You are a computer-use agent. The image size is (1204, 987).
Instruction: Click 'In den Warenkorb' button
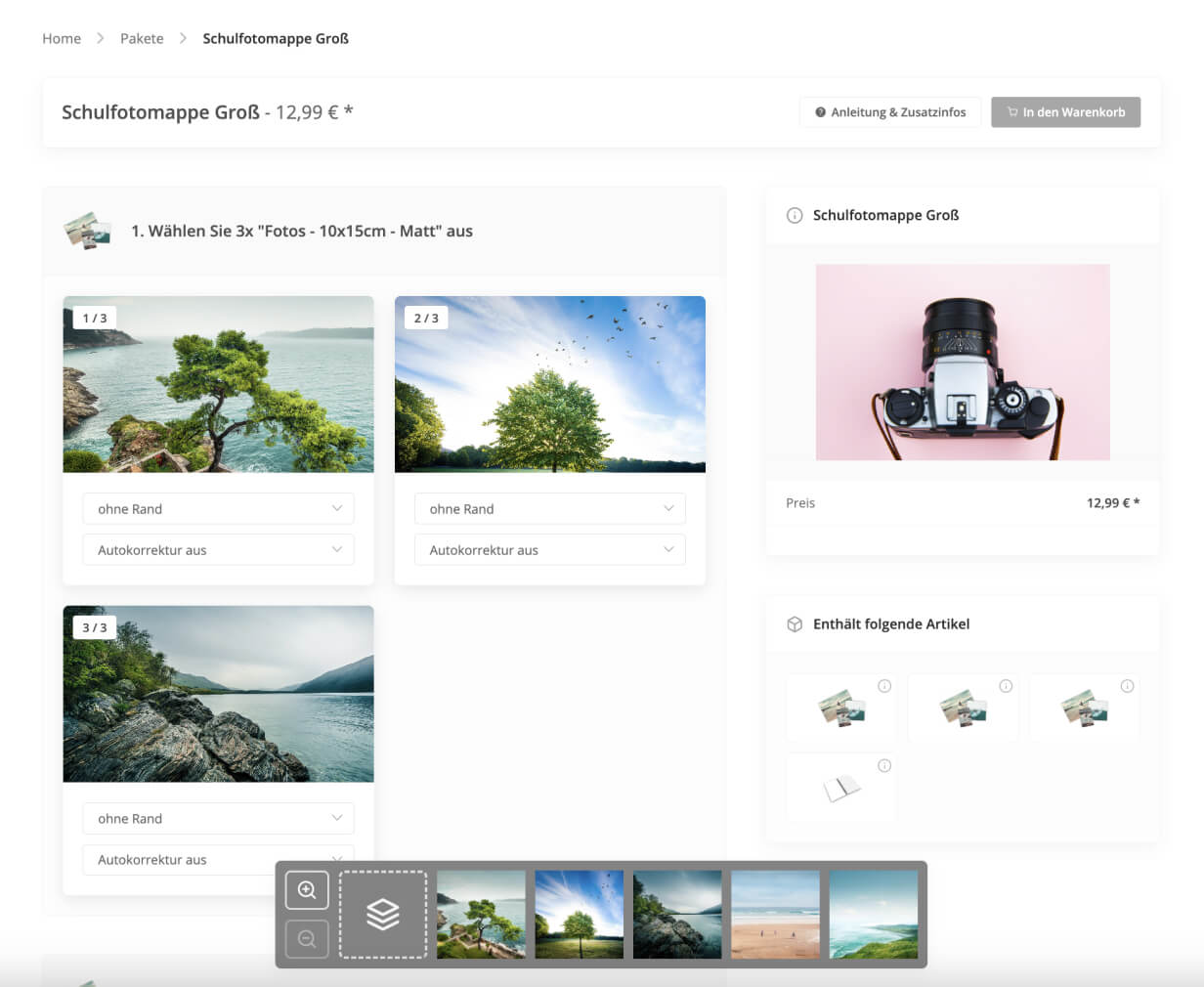coord(1065,112)
